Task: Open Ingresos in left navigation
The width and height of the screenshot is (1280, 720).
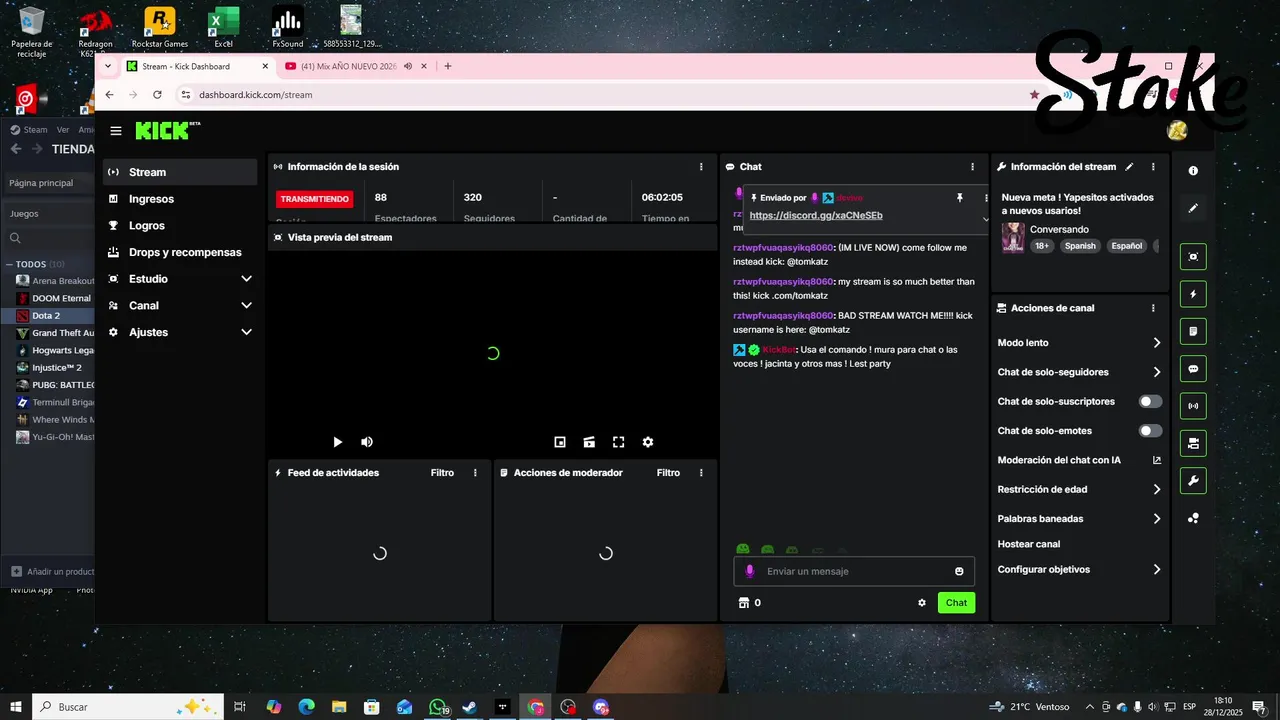Action: [x=180, y=199]
